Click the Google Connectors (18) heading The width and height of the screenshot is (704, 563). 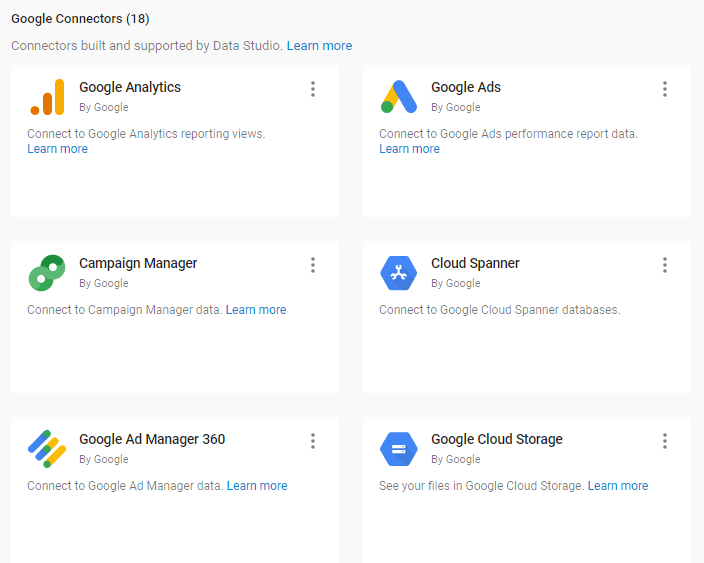80,19
